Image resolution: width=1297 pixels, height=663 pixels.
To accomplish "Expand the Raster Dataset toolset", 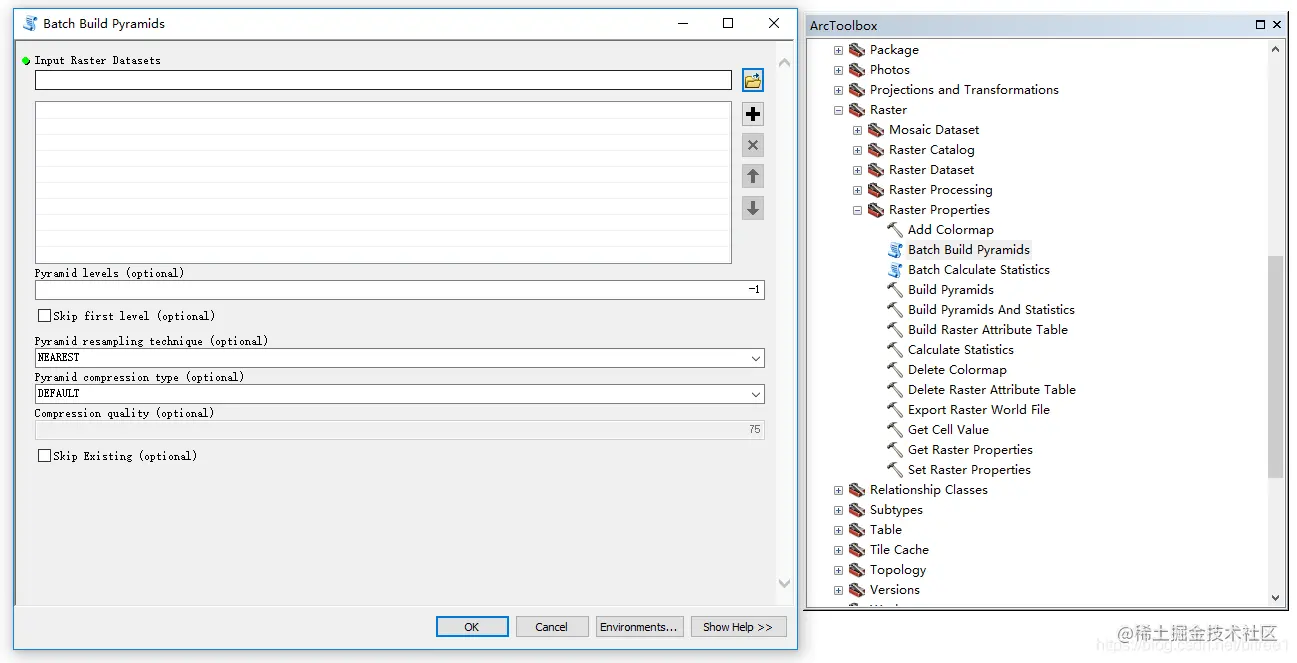I will pyautogui.click(x=858, y=170).
